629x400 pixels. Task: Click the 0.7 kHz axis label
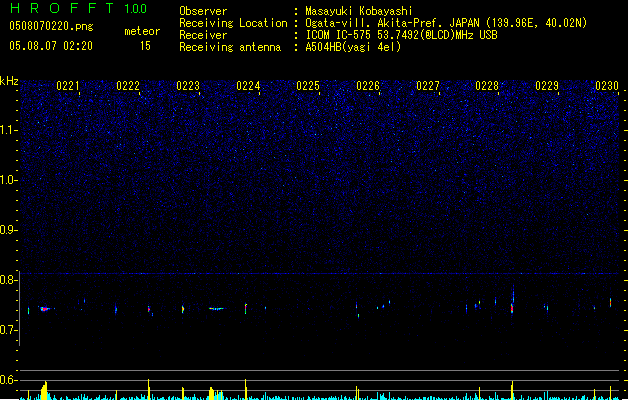[x=9, y=330]
